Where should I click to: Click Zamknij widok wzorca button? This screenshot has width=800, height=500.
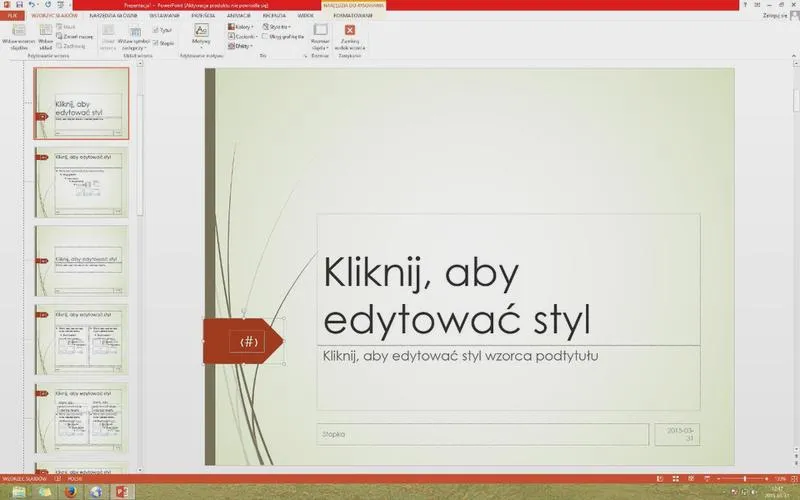pyautogui.click(x=349, y=37)
